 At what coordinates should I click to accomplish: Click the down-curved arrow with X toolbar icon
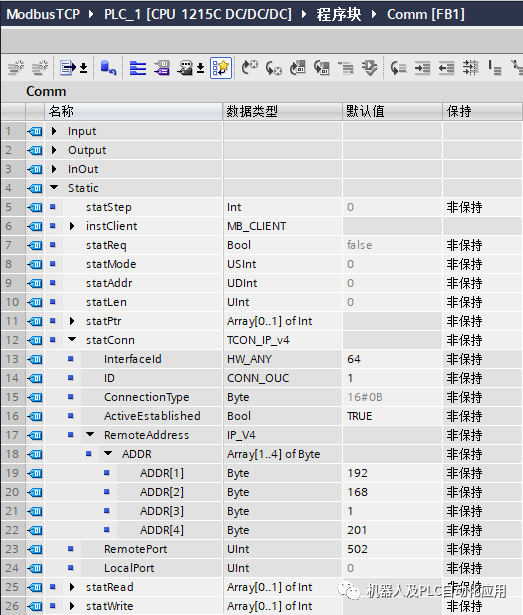pyautogui.click(x=273, y=68)
